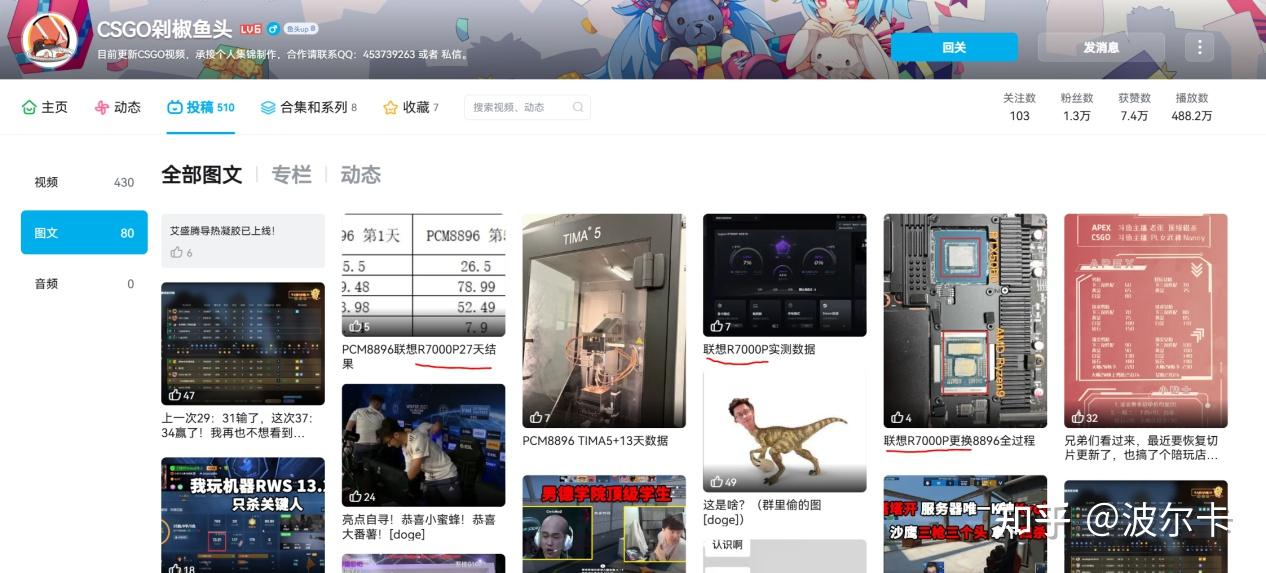Viewport: 1266px width, 573px height.
Task: Open the 联想R7000P实测数据 dashboard thumbnail
Action: pyautogui.click(x=785, y=275)
